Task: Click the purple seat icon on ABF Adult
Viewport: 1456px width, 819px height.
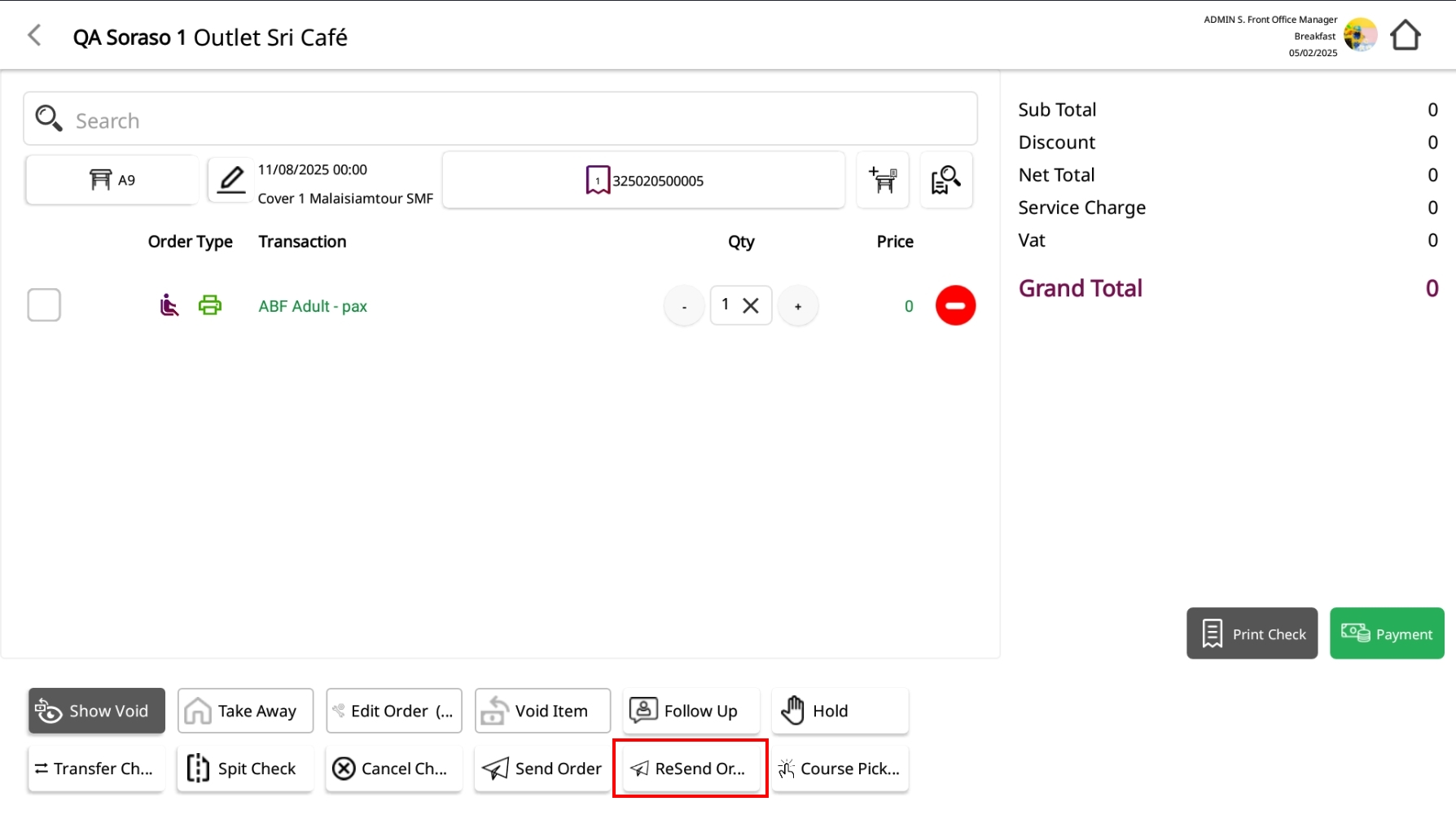Action: coord(169,305)
